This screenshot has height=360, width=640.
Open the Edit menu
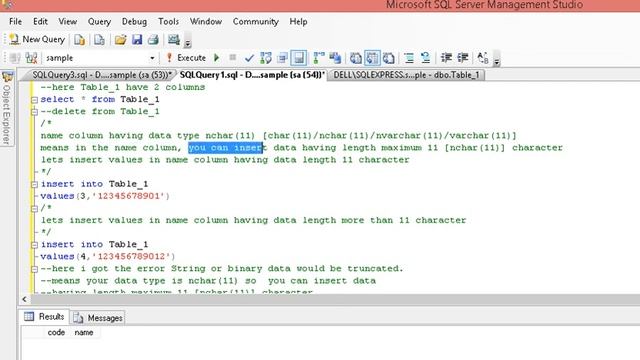40,22
